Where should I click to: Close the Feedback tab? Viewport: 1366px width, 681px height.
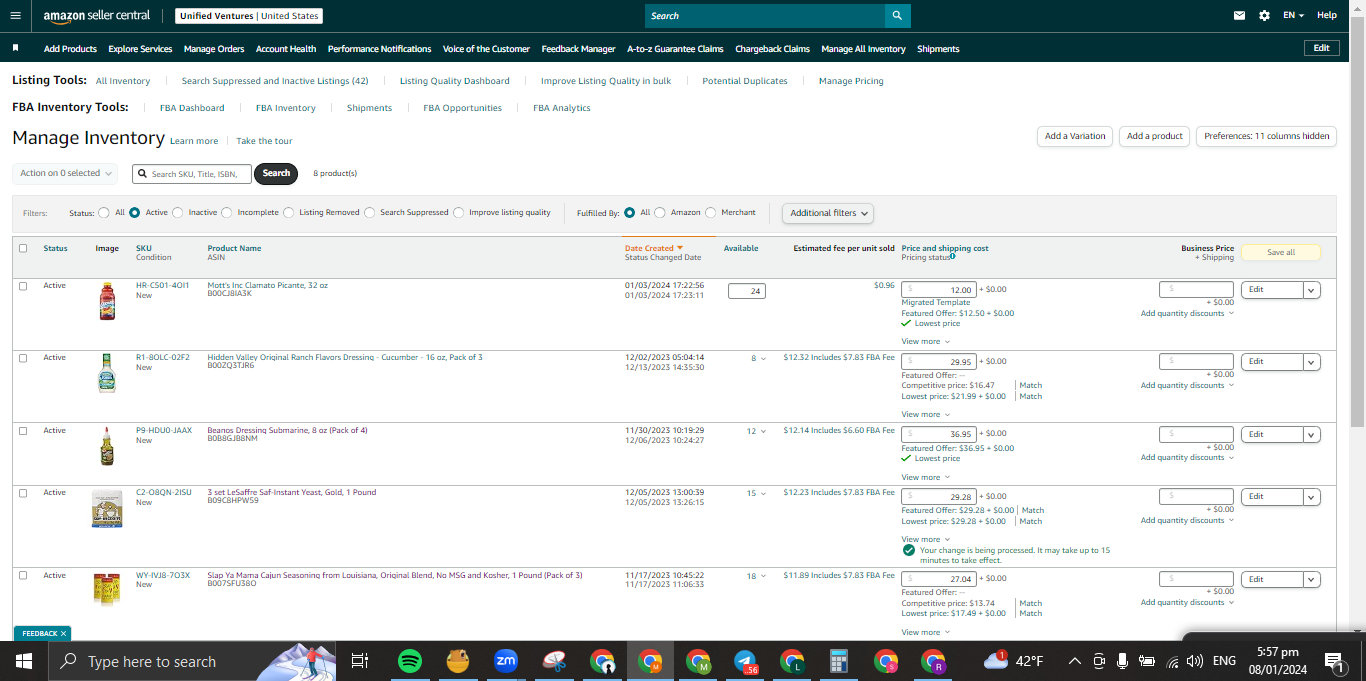click(63, 634)
